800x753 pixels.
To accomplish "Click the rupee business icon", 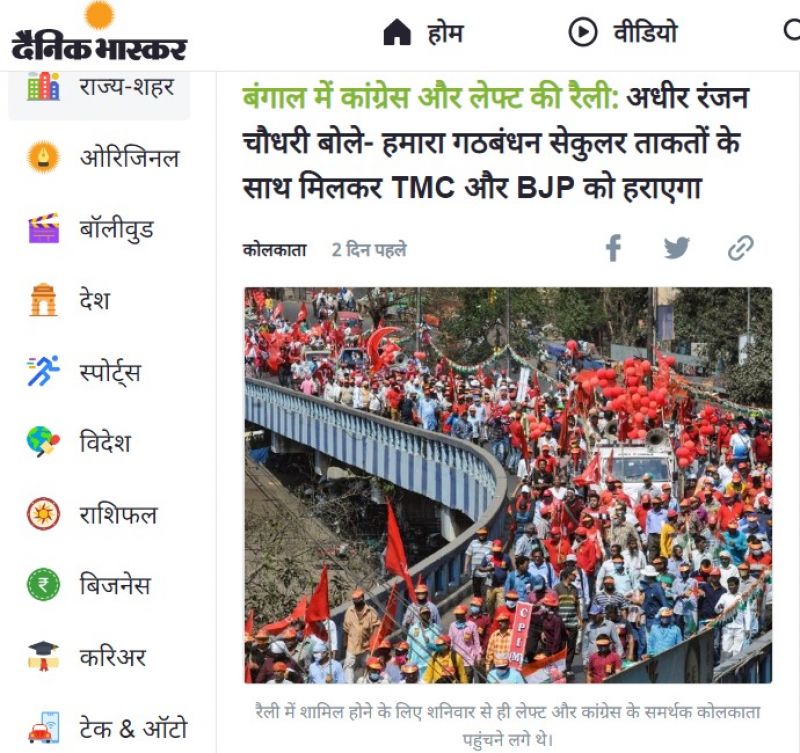I will pyautogui.click(x=43, y=584).
